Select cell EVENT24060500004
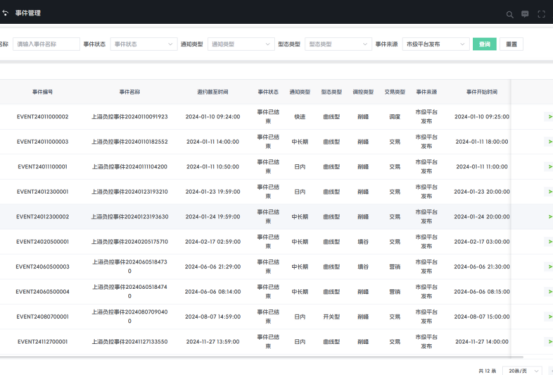 [42, 292]
